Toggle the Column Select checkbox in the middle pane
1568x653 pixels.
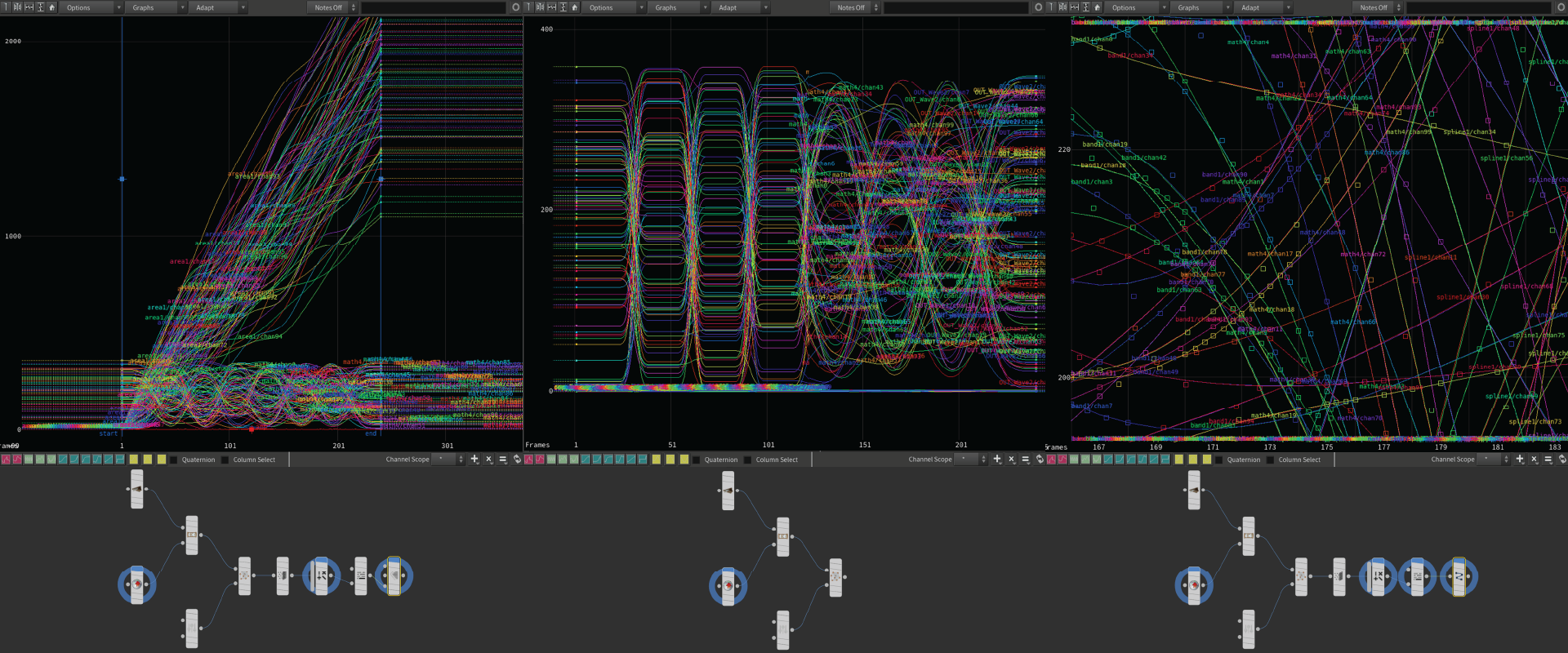pyautogui.click(x=747, y=460)
